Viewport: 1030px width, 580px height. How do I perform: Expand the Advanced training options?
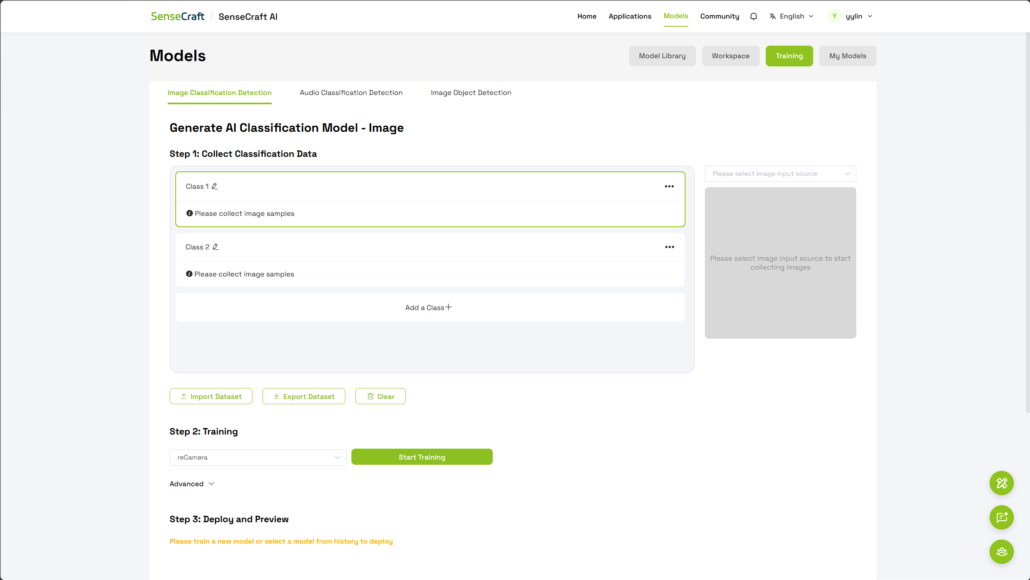pos(192,483)
